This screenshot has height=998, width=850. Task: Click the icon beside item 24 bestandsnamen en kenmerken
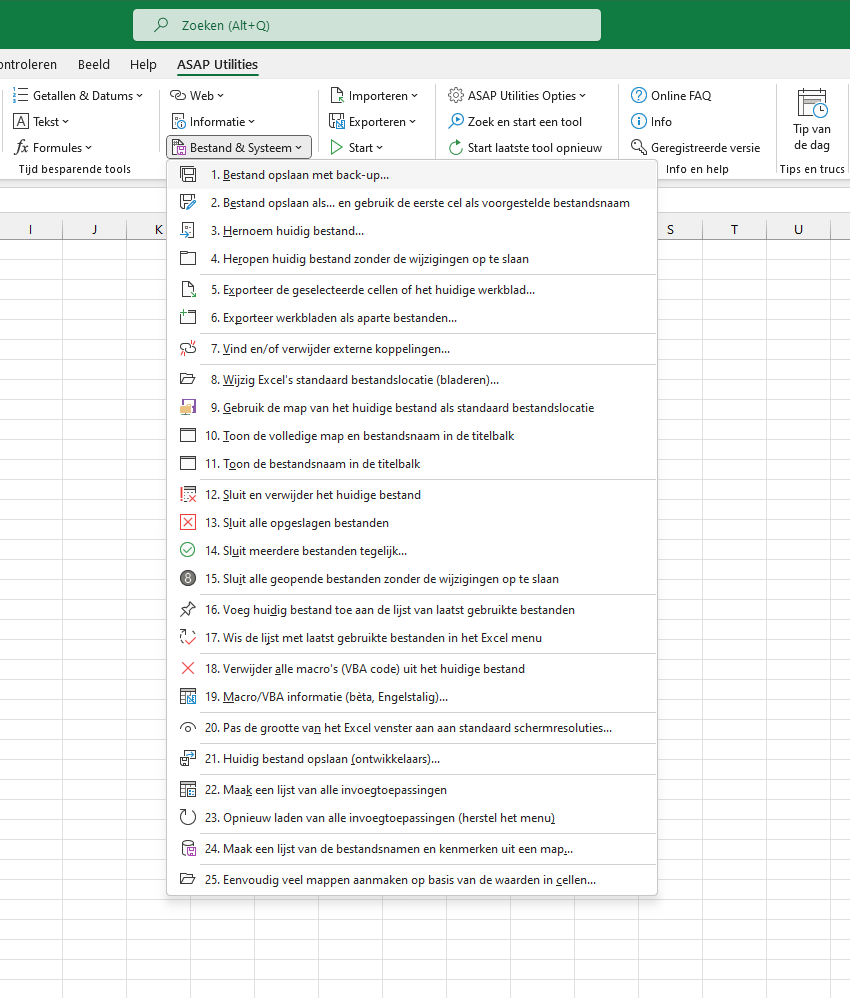(x=188, y=848)
